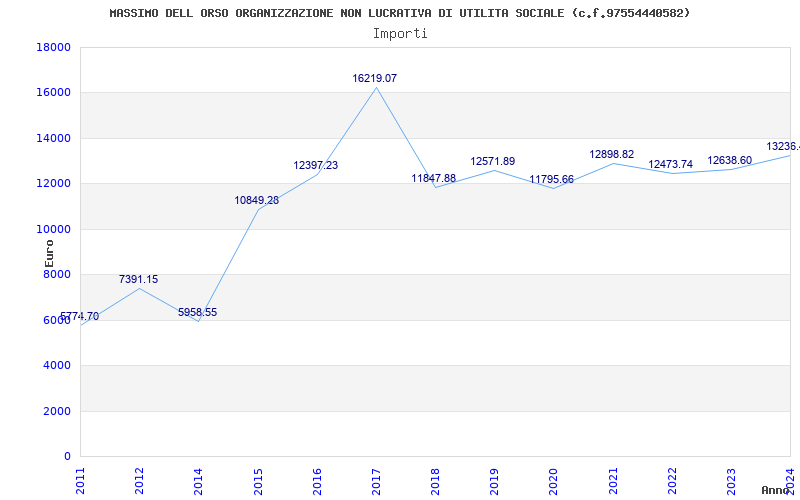Select the 2018 x-axis label
800x500 pixels.
(x=435, y=481)
